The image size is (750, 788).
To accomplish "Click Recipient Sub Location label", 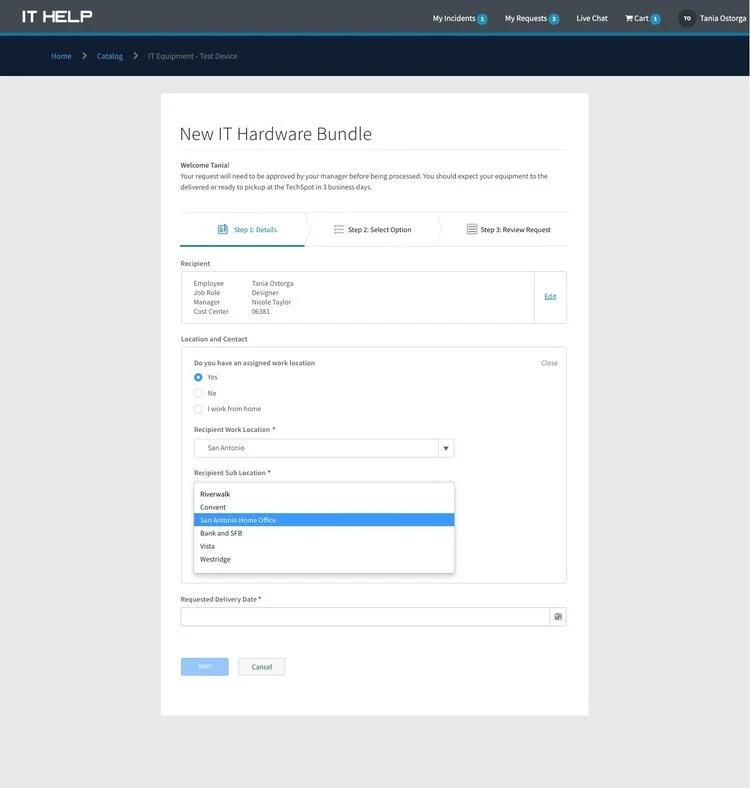I will click(232, 473).
